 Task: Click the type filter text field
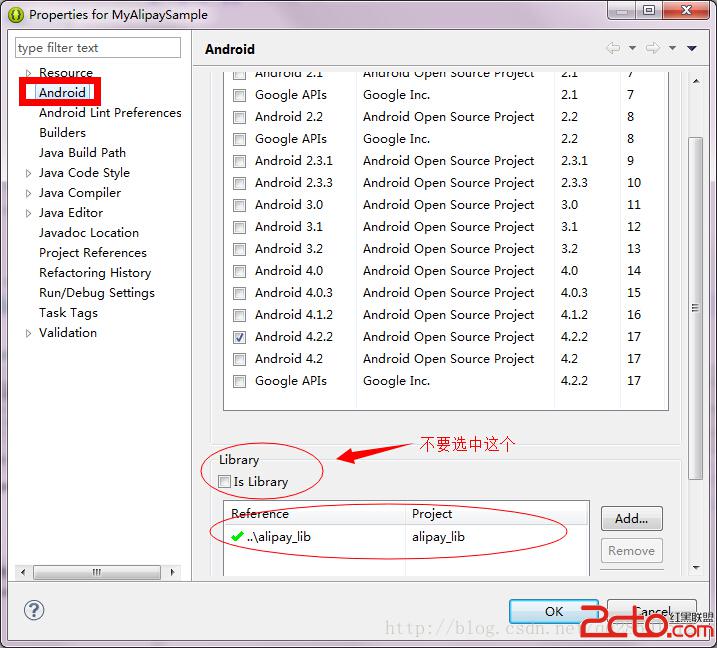click(x=98, y=48)
